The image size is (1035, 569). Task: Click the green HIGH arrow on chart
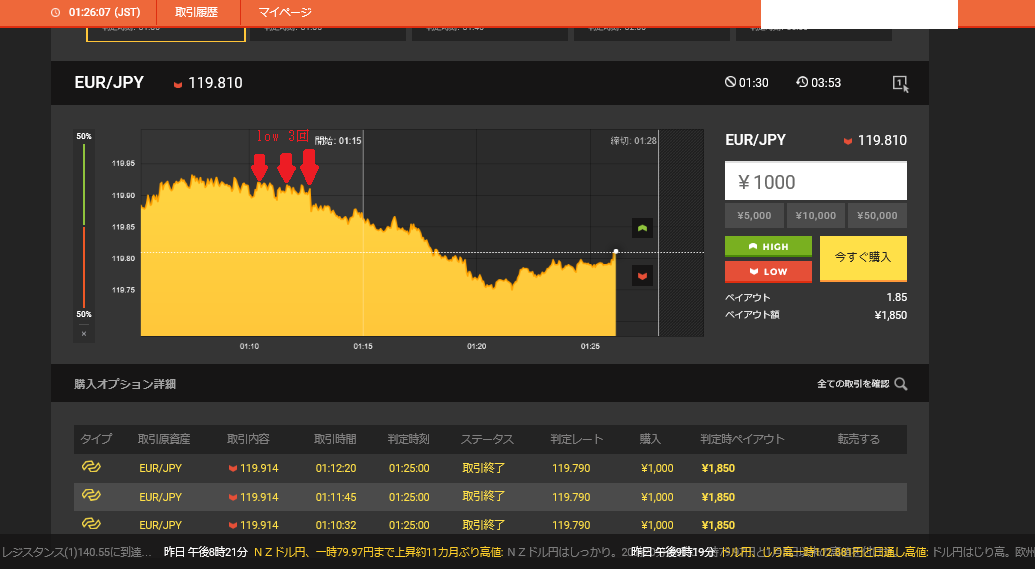coord(642,228)
